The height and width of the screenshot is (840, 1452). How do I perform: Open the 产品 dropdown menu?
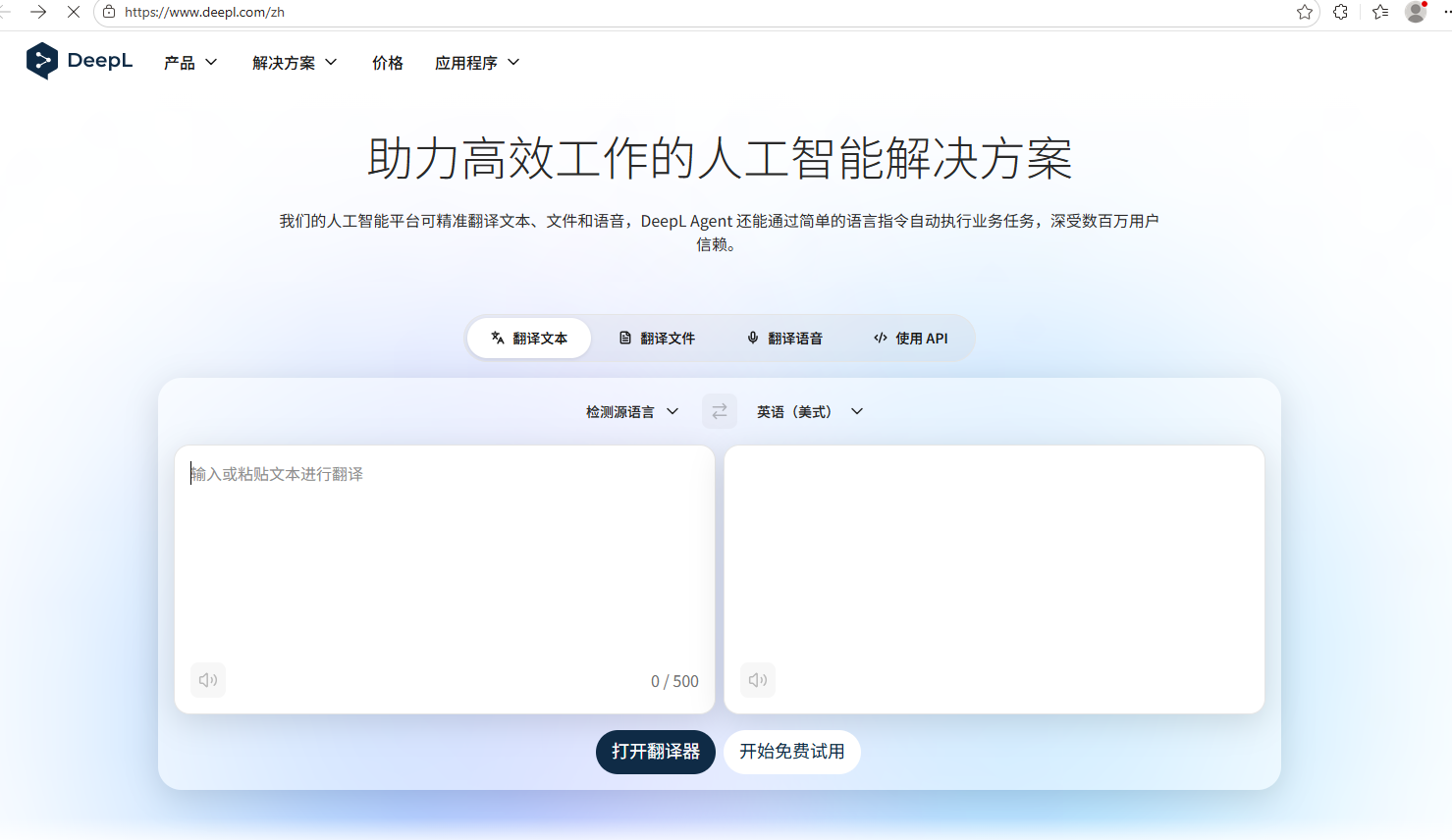point(190,63)
